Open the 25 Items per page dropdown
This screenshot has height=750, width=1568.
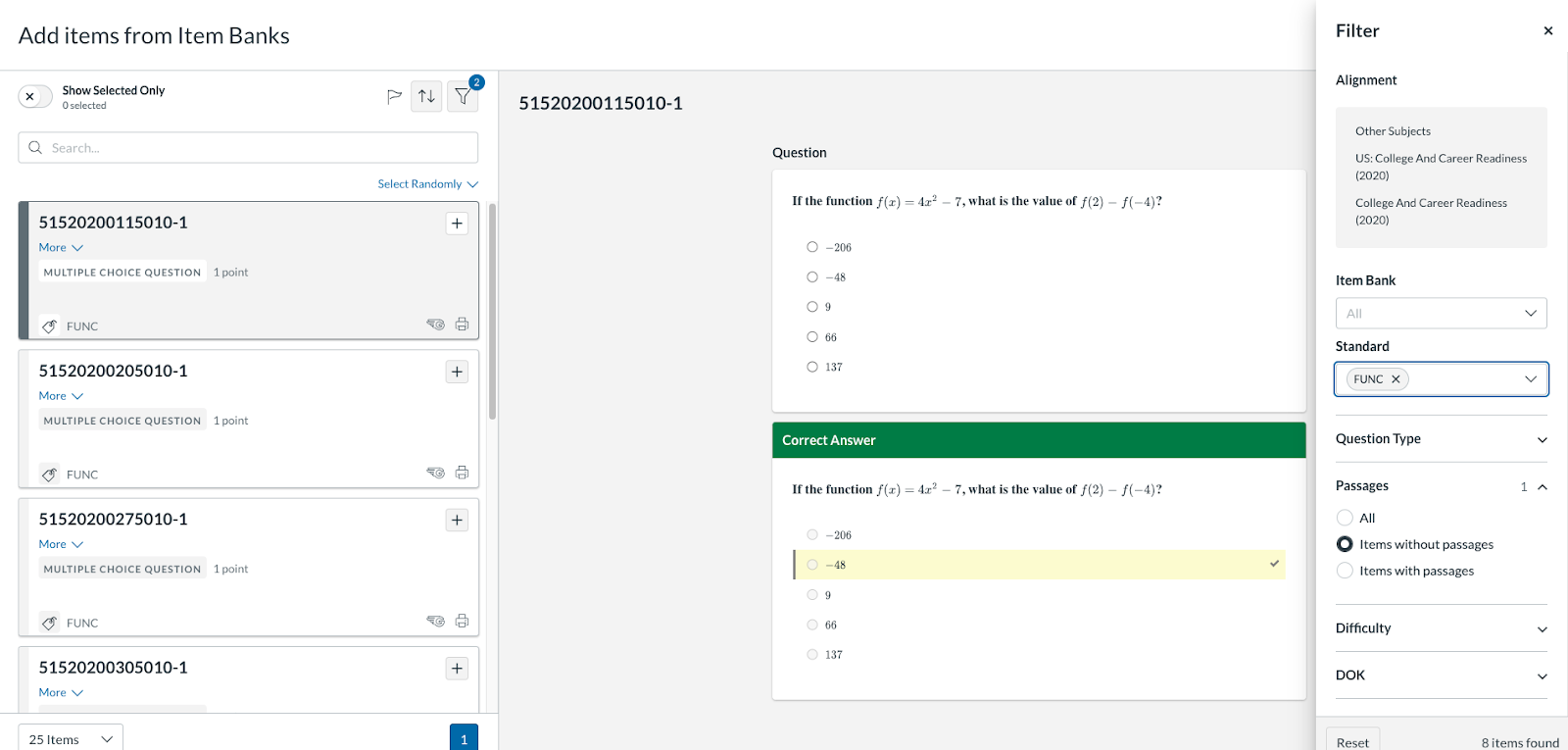(71, 739)
